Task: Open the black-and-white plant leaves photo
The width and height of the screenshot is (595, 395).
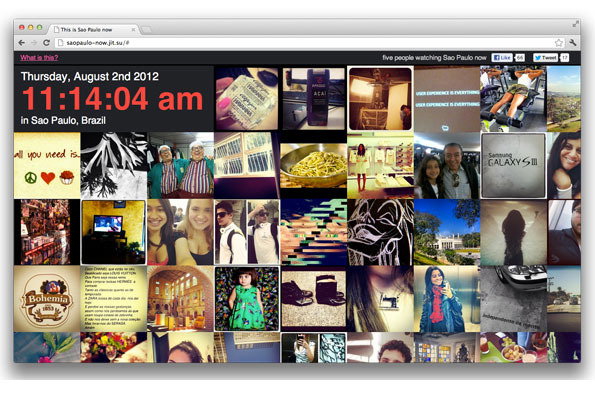Action: (x=113, y=165)
